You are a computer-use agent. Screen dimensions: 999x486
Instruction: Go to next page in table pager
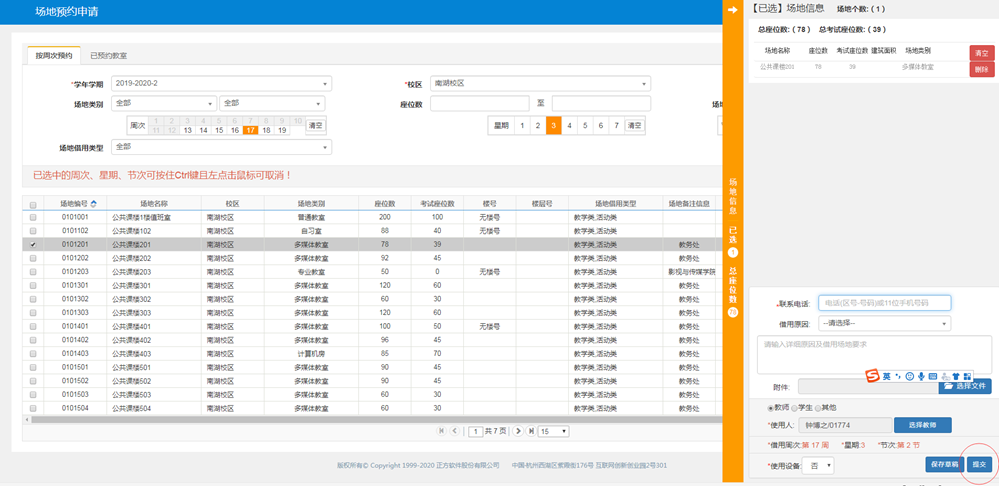[x=518, y=431]
